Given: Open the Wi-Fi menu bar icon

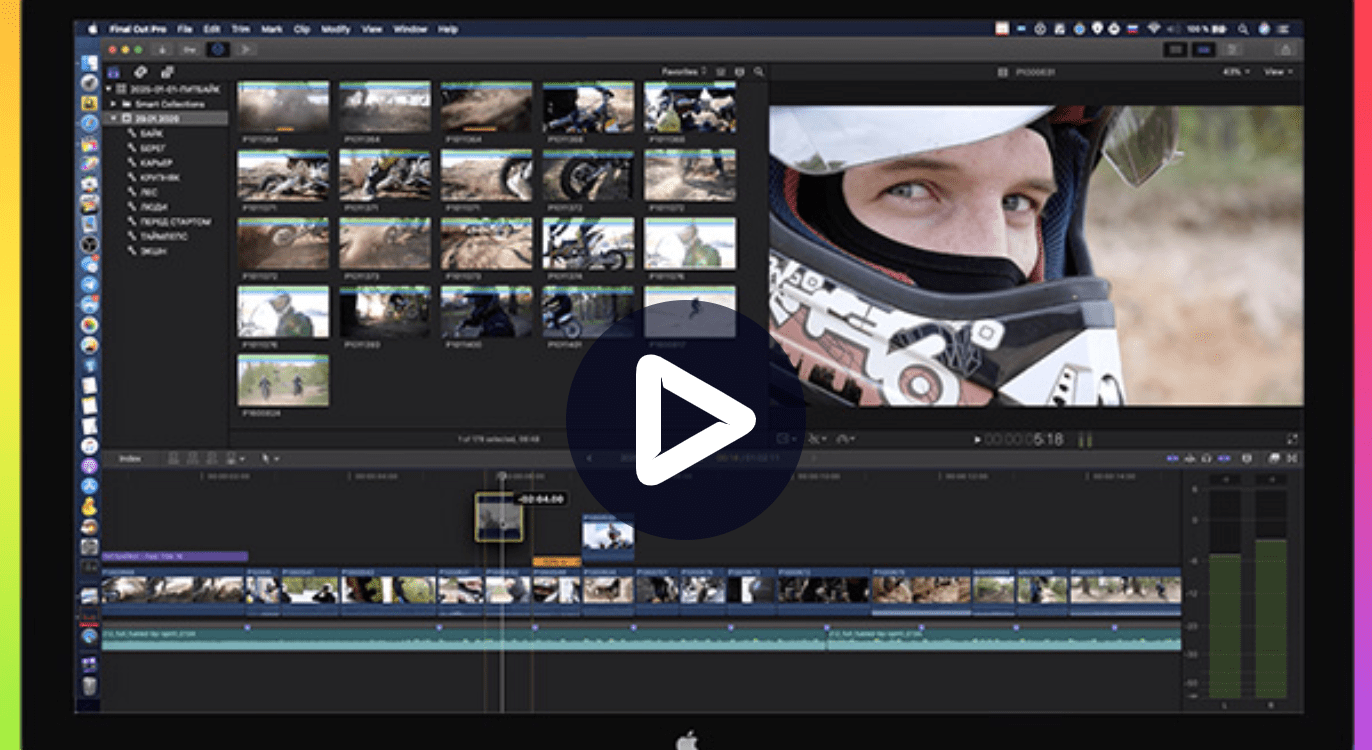Looking at the screenshot, I should pos(1152,29).
